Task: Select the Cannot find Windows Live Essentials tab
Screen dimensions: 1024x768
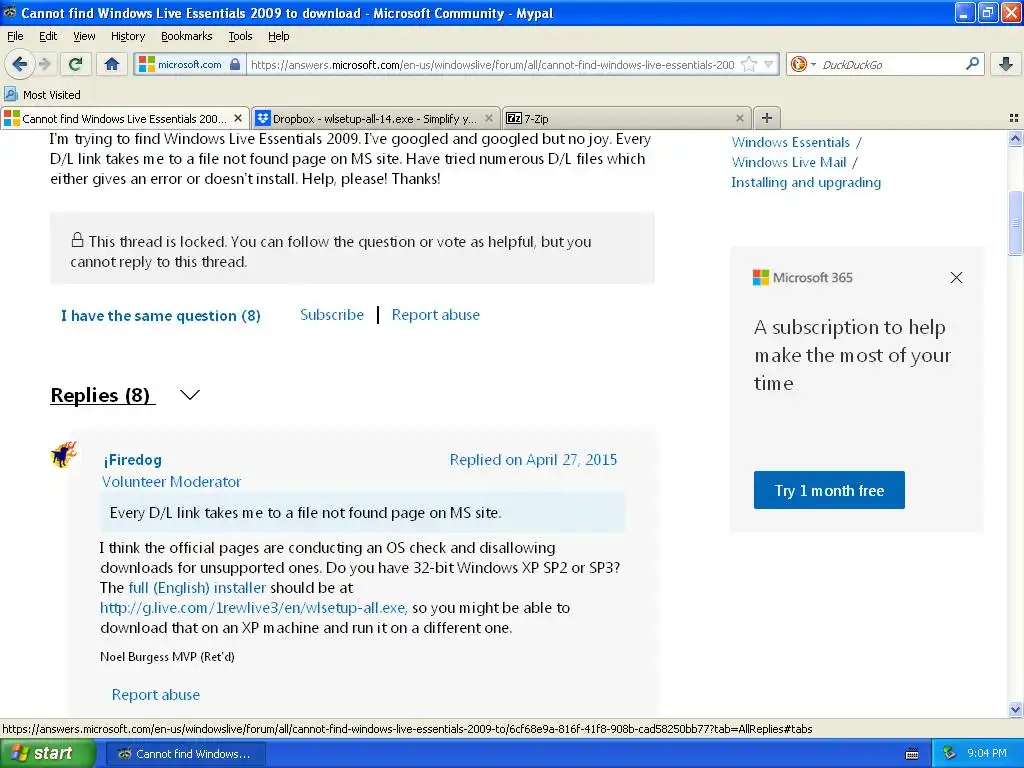Action: click(x=125, y=118)
